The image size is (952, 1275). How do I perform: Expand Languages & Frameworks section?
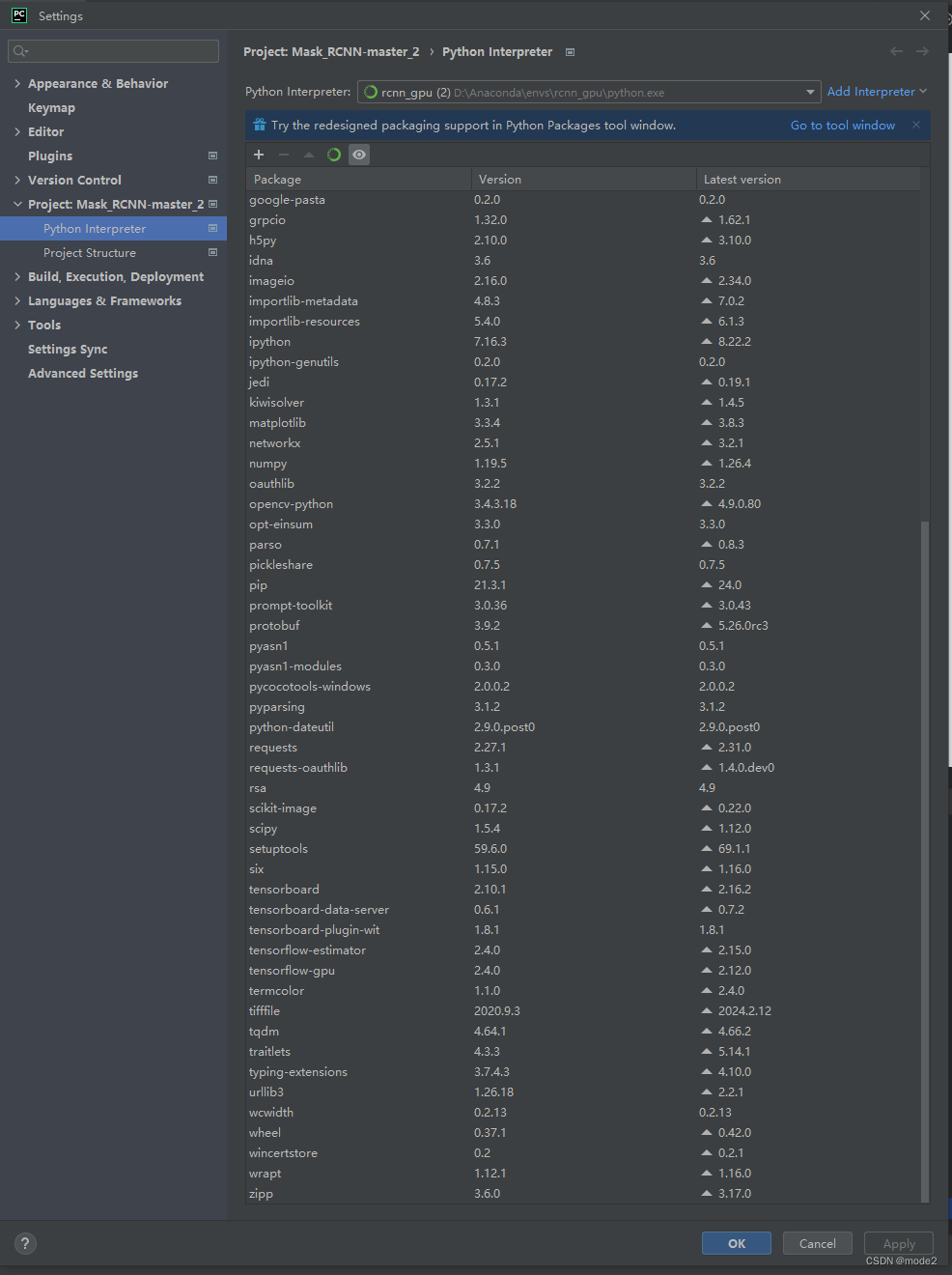click(x=17, y=301)
